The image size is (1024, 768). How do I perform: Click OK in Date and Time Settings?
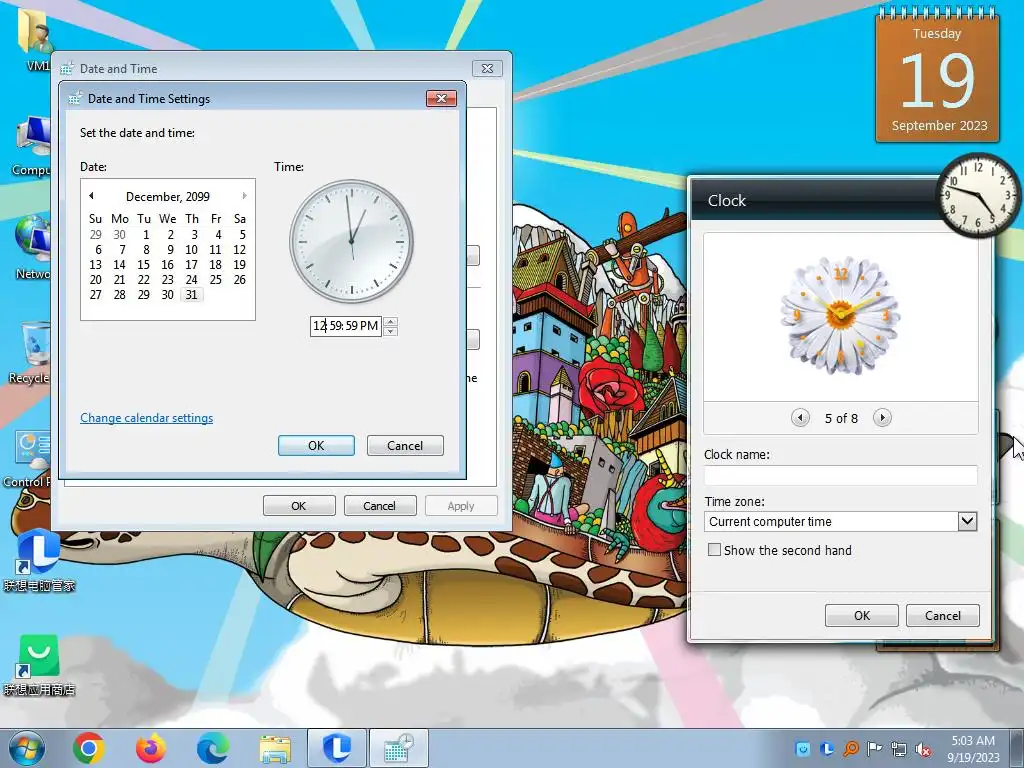pyautogui.click(x=316, y=445)
